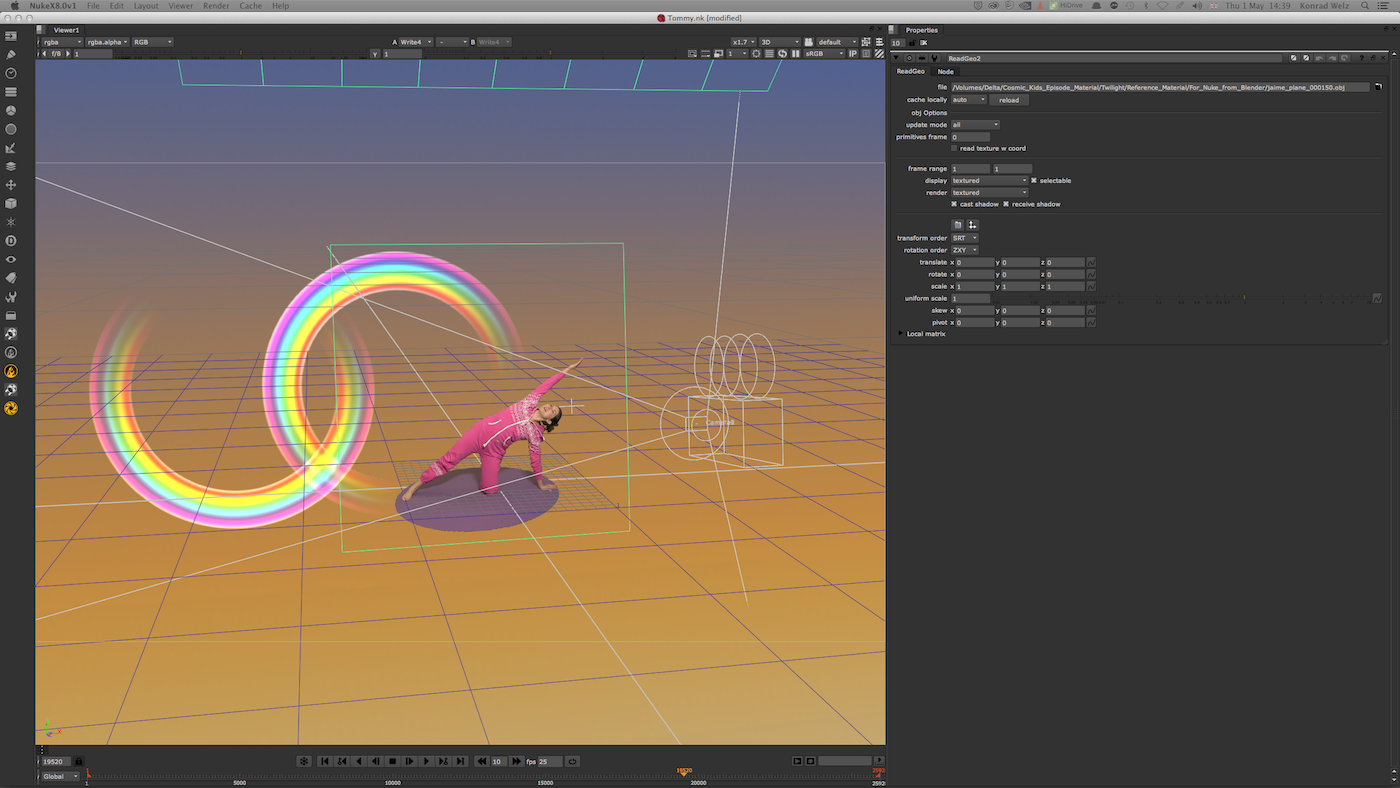Open the Transform nodes move icon

(x=11, y=185)
